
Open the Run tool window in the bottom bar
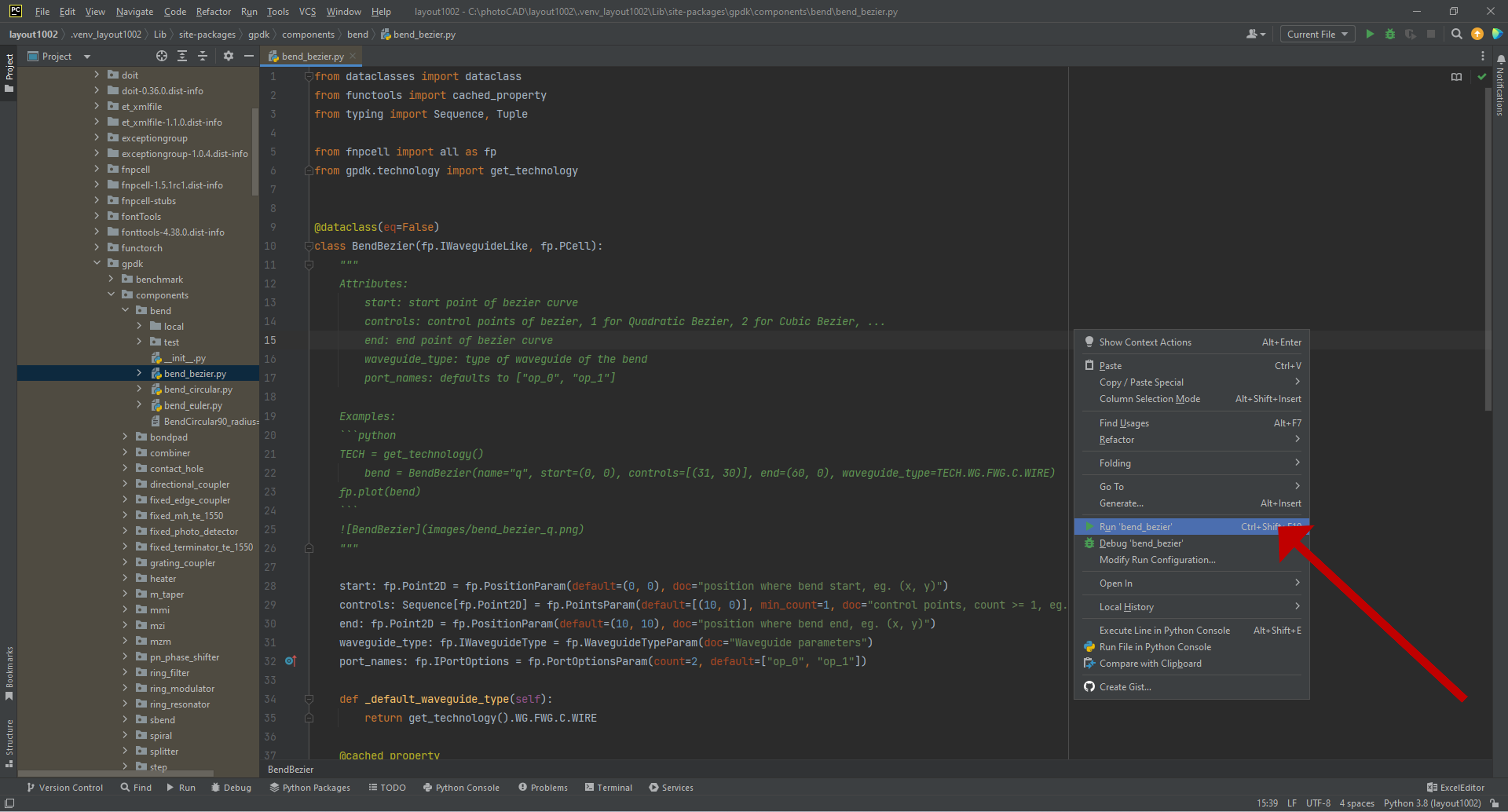point(181,787)
